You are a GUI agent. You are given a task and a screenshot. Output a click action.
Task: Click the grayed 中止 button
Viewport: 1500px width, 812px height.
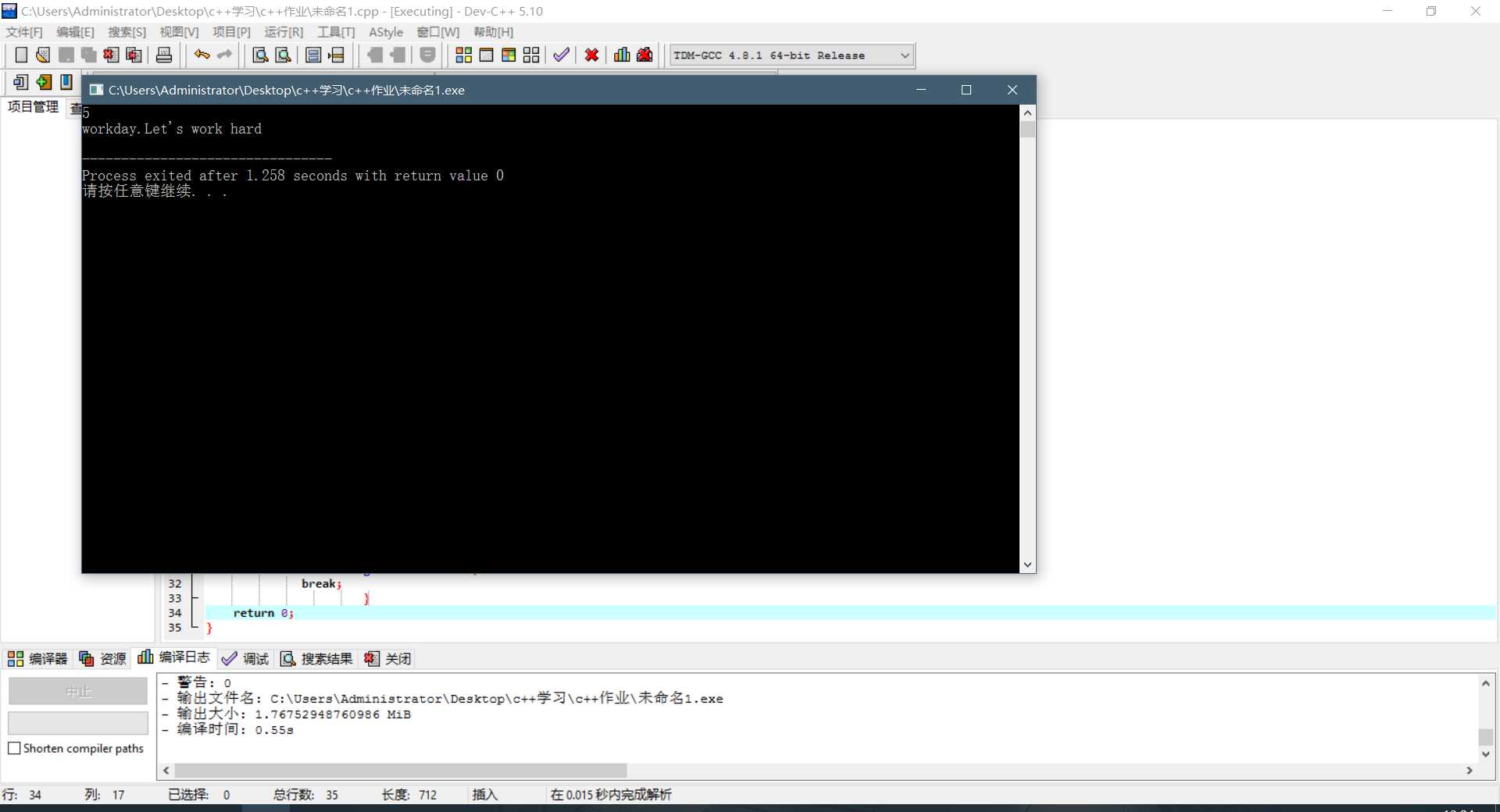78,691
